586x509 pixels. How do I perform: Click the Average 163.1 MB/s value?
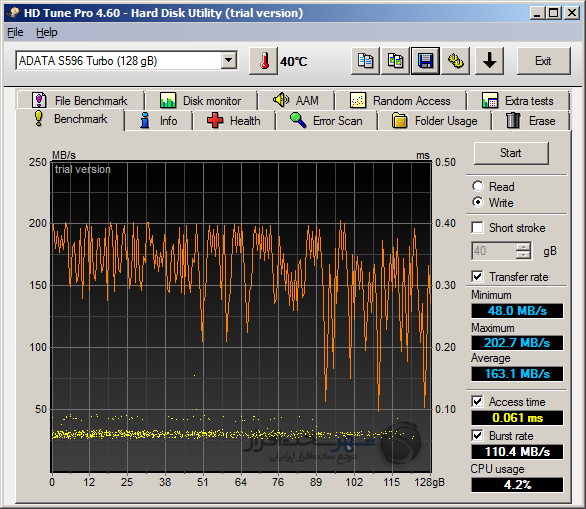(x=517, y=374)
